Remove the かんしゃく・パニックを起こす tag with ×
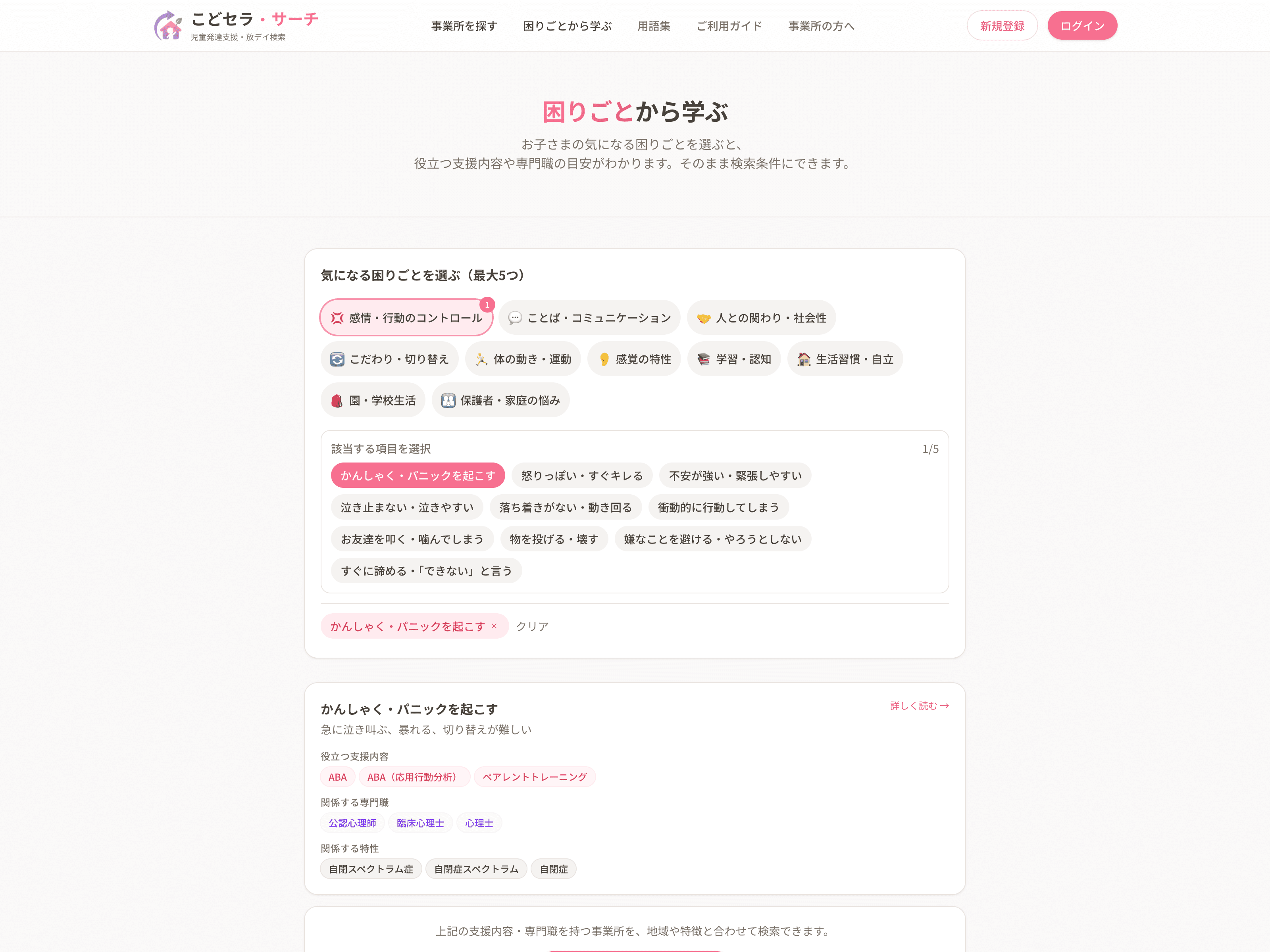Screen dimensions: 1270x952 (x=494, y=626)
